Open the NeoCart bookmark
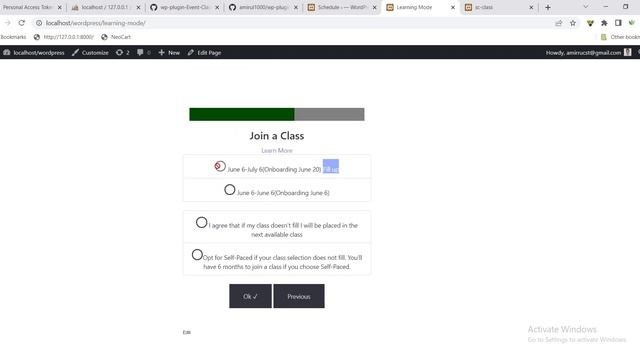 click(x=116, y=37)
